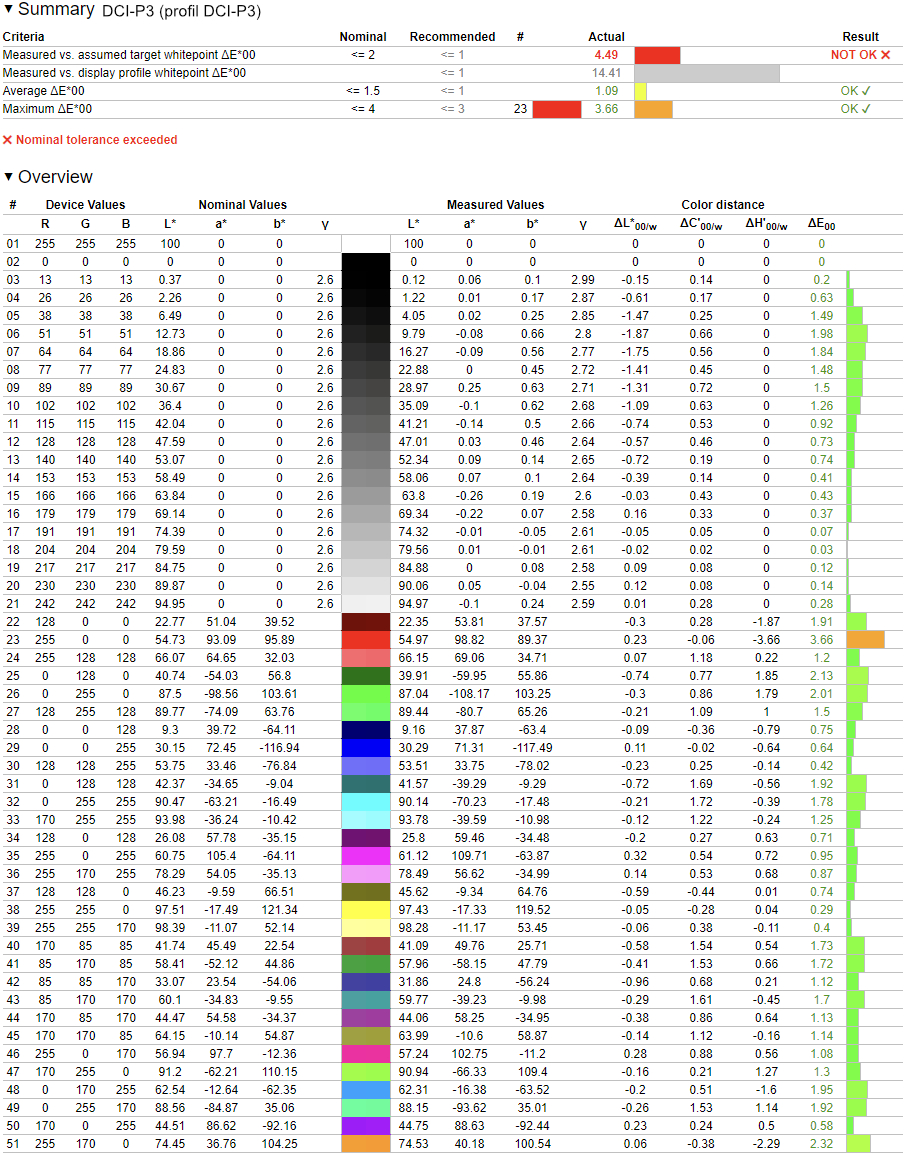905x1155 pixels.
Task: Click the -108.17 measured a* value
Action: tap(469, 694)
